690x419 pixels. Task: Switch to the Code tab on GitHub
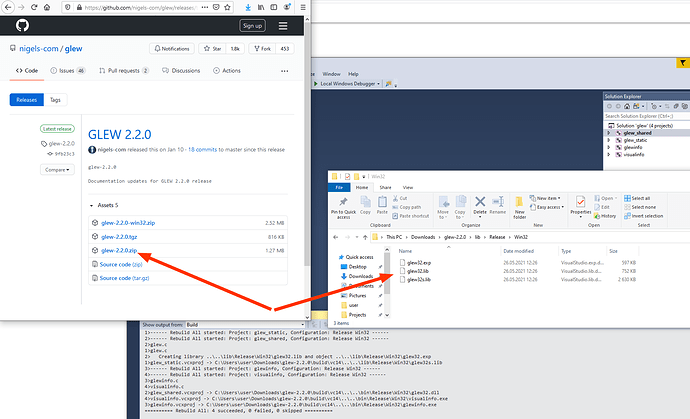click(26, 71)
